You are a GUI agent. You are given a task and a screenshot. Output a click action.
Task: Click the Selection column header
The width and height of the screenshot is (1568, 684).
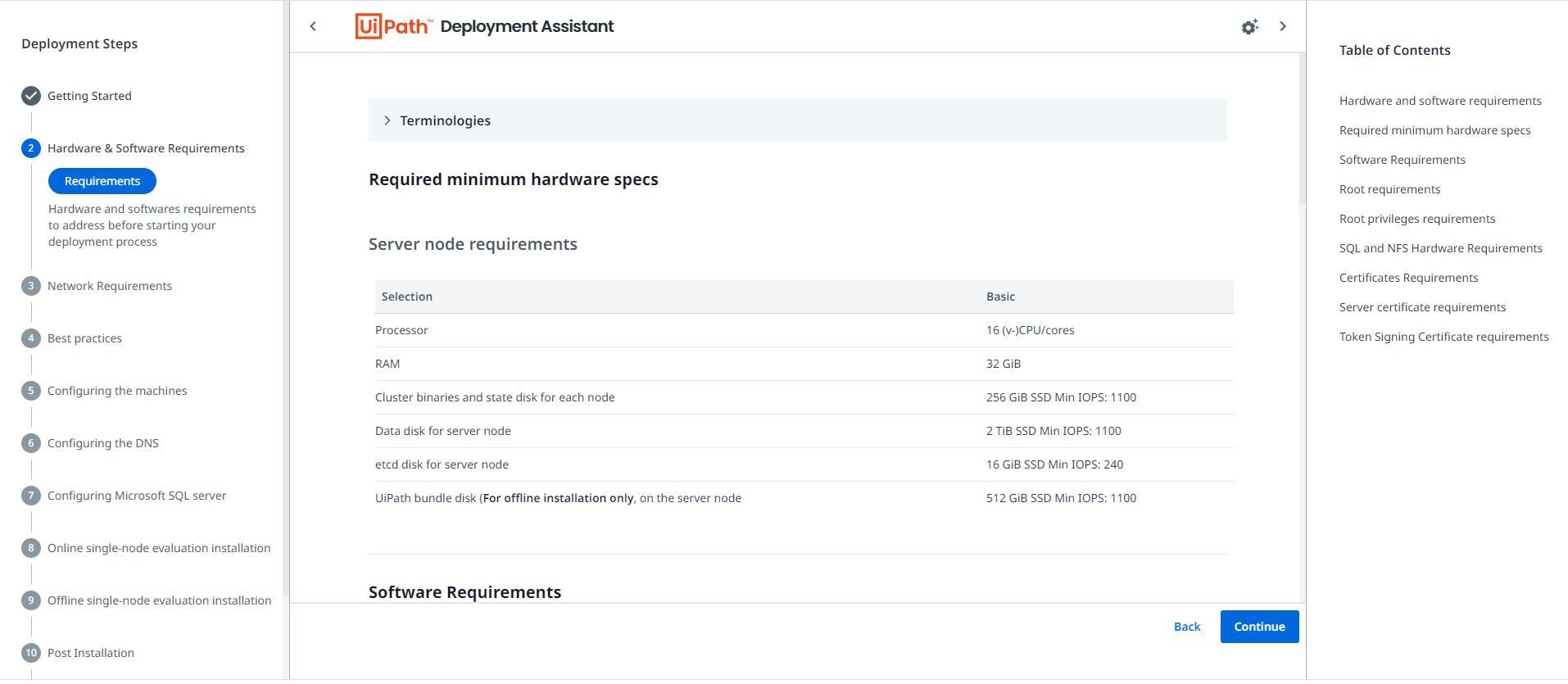pos(407,297)
